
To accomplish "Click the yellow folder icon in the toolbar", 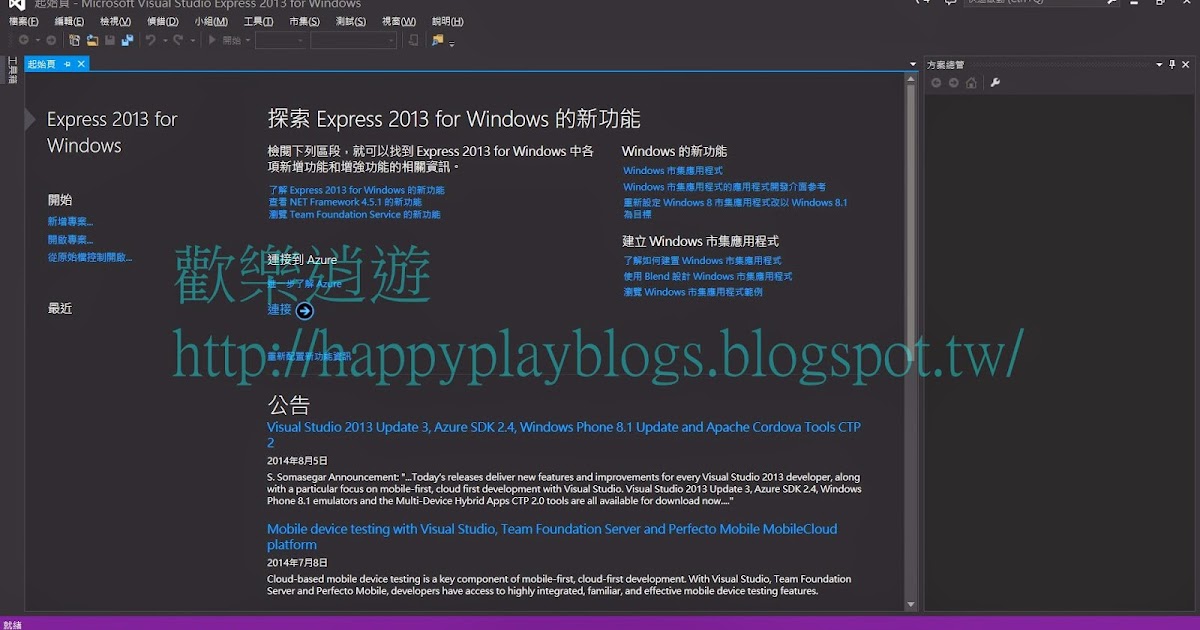I will (x=438, y=40).
